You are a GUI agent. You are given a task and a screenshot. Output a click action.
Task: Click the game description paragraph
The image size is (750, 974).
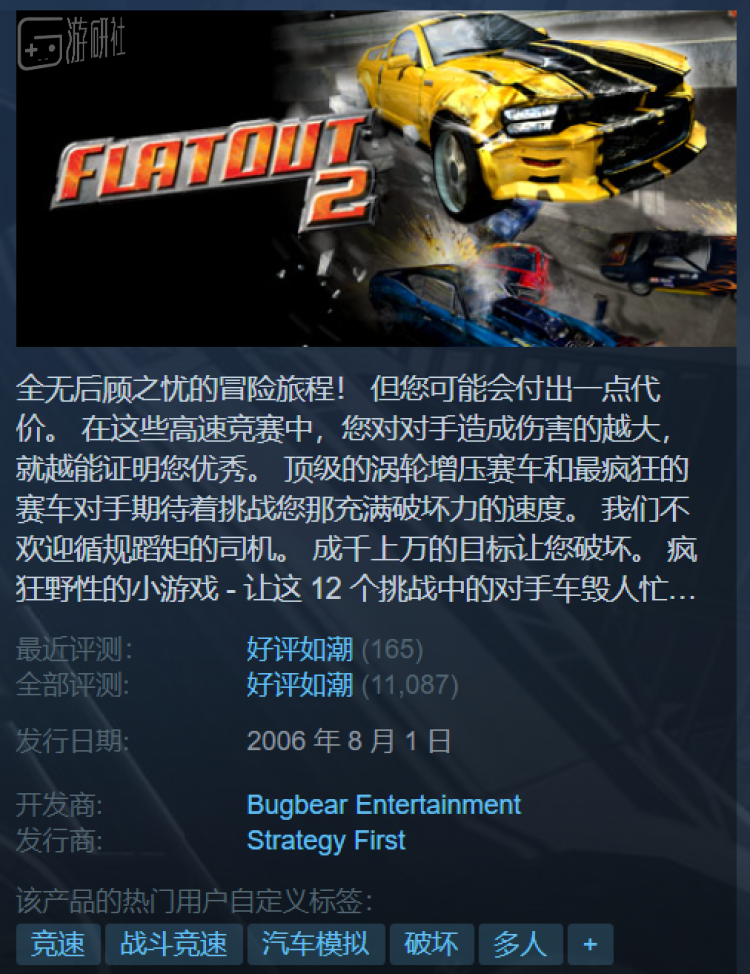357,489
